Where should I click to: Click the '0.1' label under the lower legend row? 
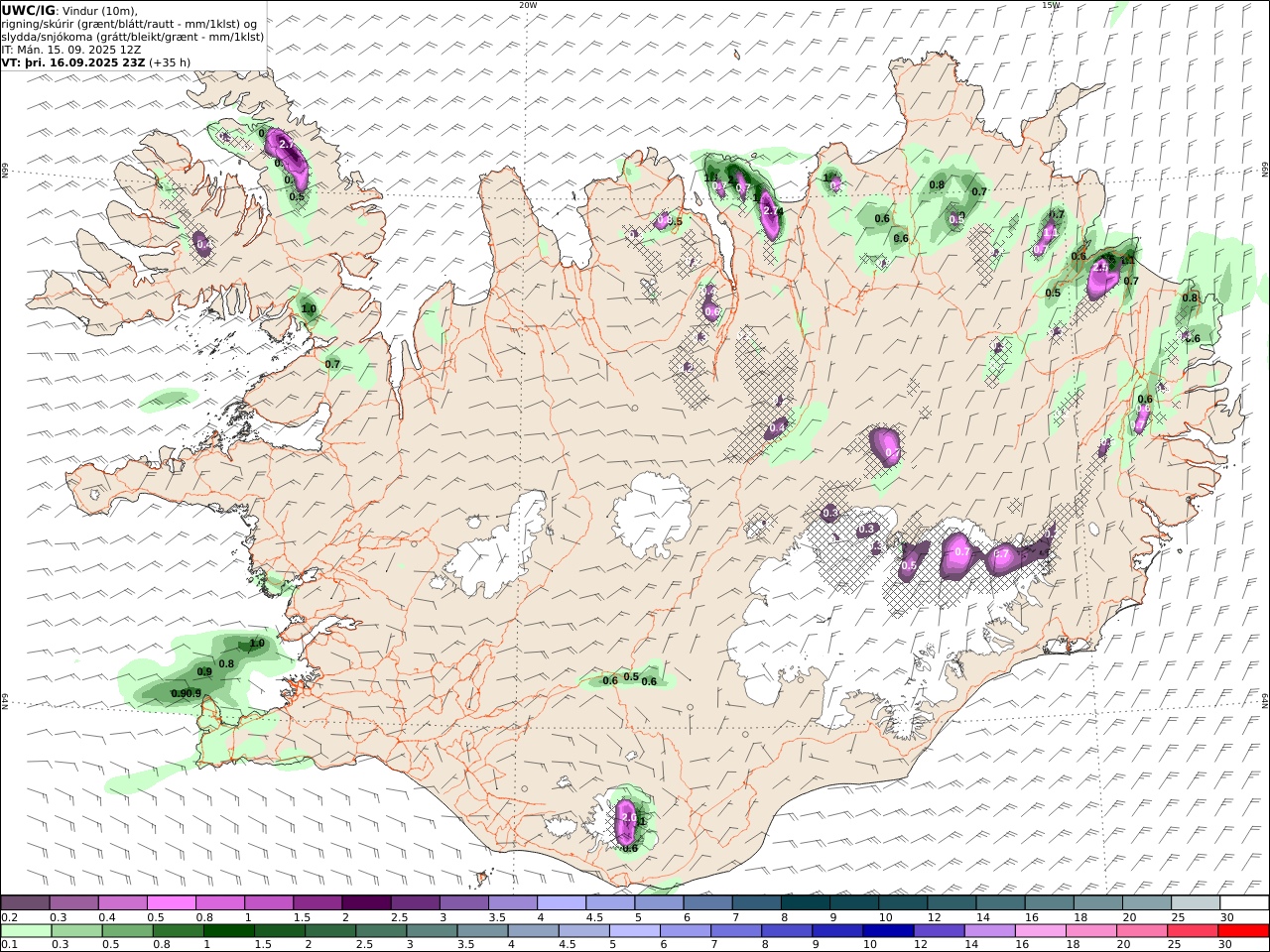(8, 945)
